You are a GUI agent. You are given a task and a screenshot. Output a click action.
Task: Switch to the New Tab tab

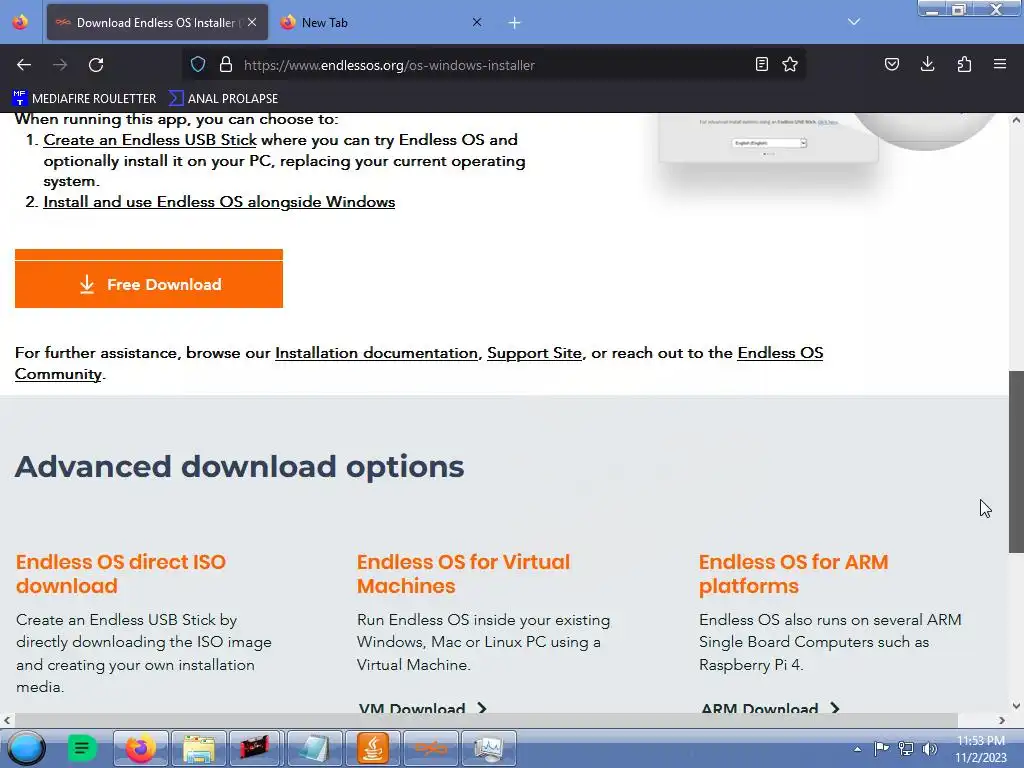tap(380, 22)
